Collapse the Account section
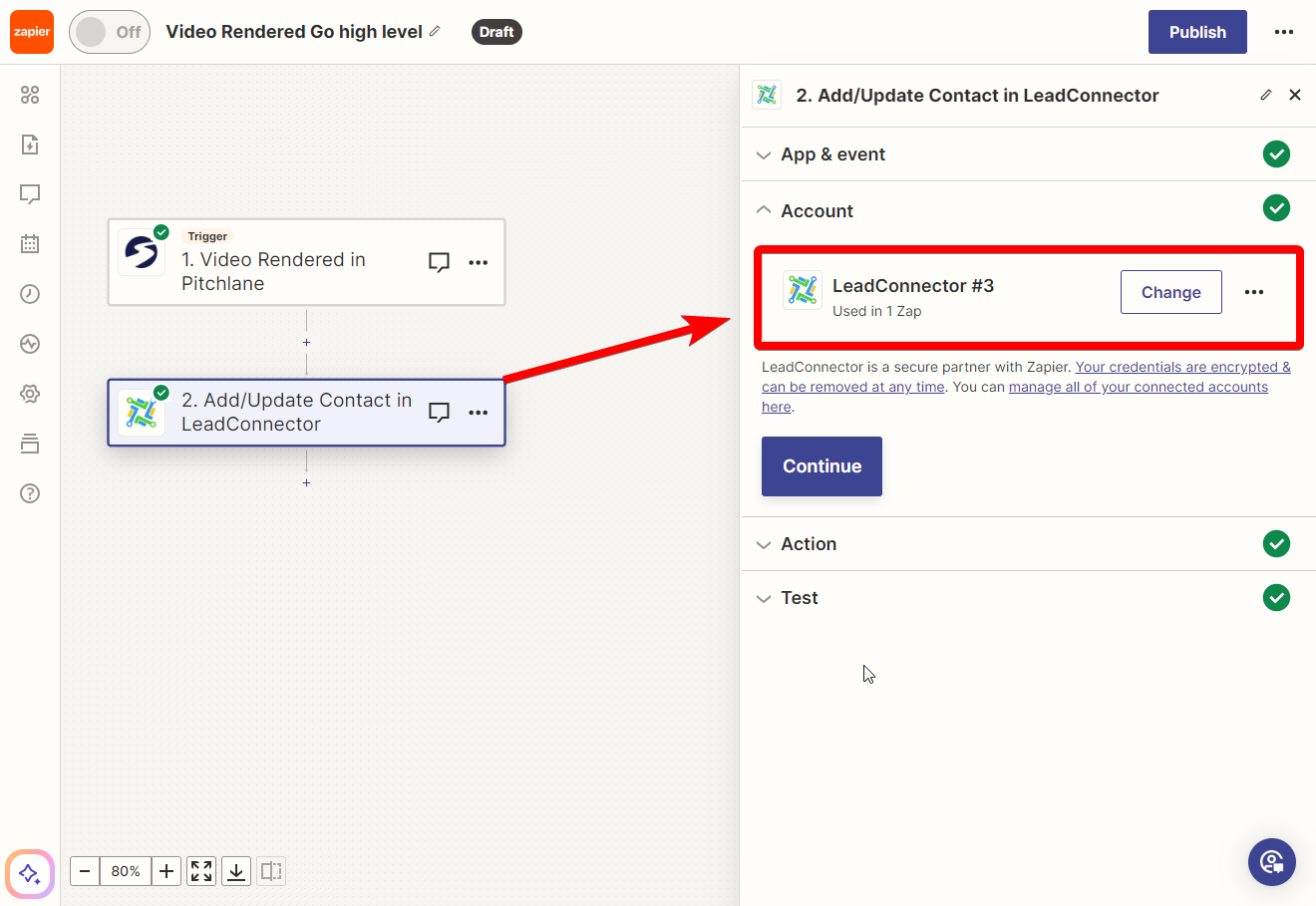 1028,210
